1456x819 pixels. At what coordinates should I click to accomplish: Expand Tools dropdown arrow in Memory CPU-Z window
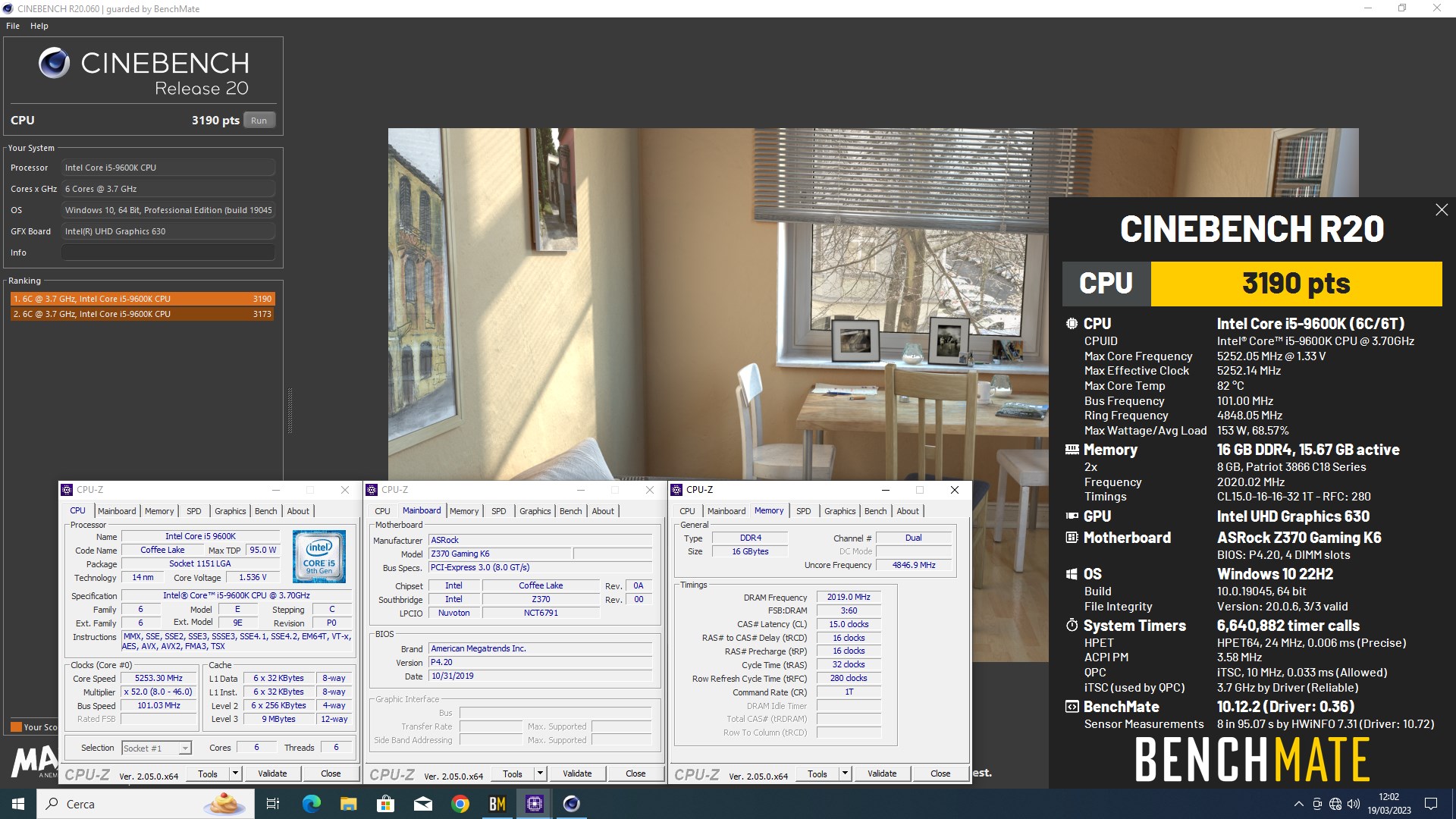(x=846, y=773)
